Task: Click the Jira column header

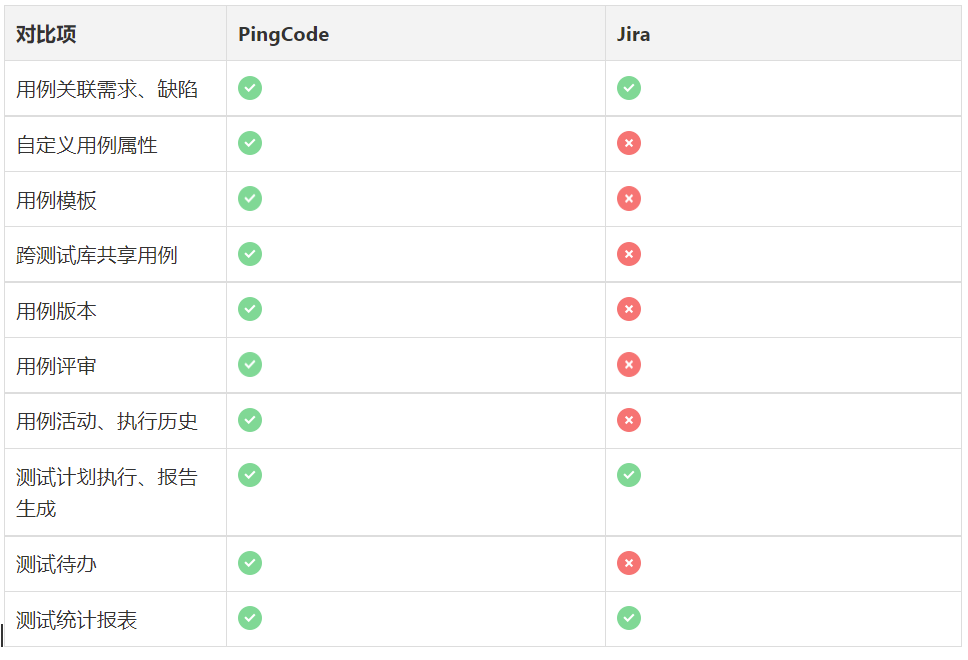Action: coord(634,34)
